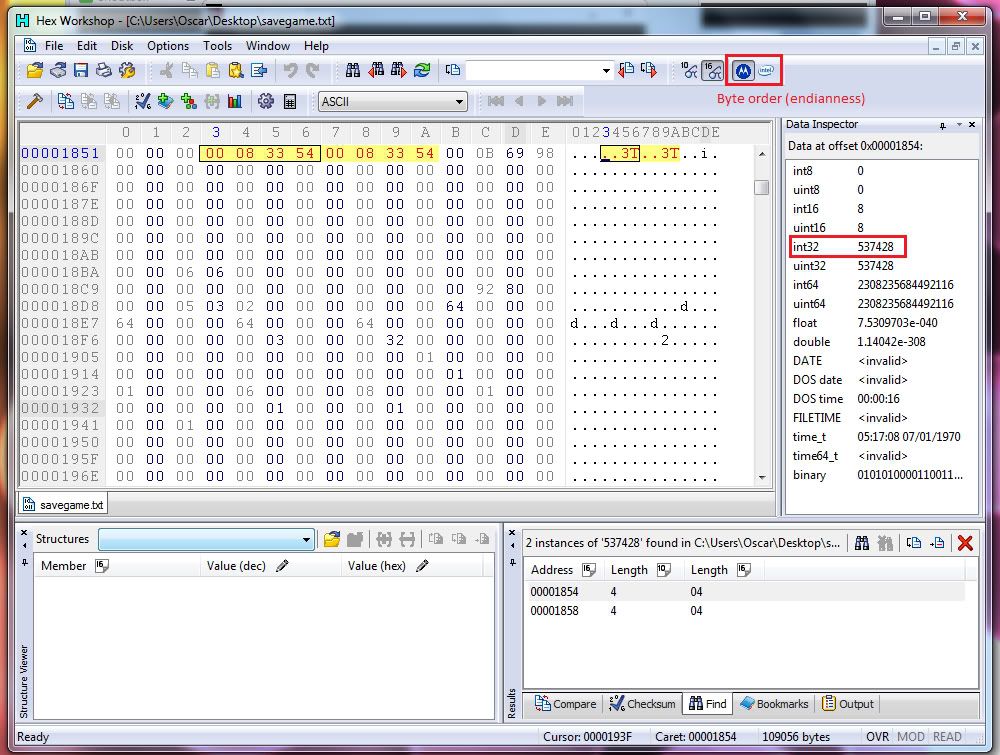1000x755 pixels.
Task: Click the hex editor vertical scrollbar thumb
Action: pyautogui.click(x=762, y=188)
